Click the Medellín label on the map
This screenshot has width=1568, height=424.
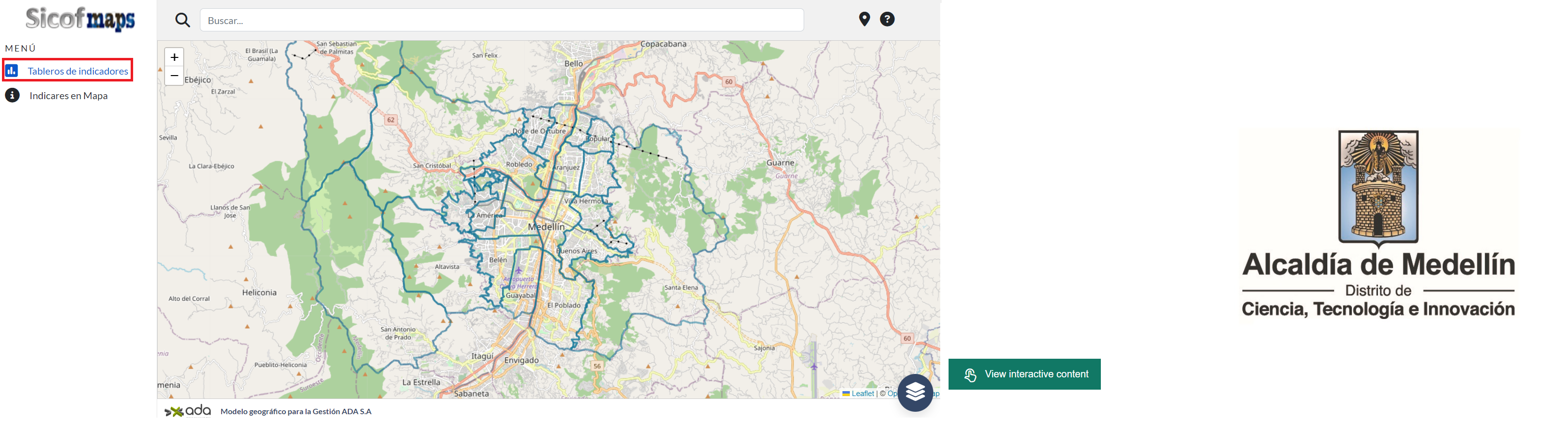[546, 227]
